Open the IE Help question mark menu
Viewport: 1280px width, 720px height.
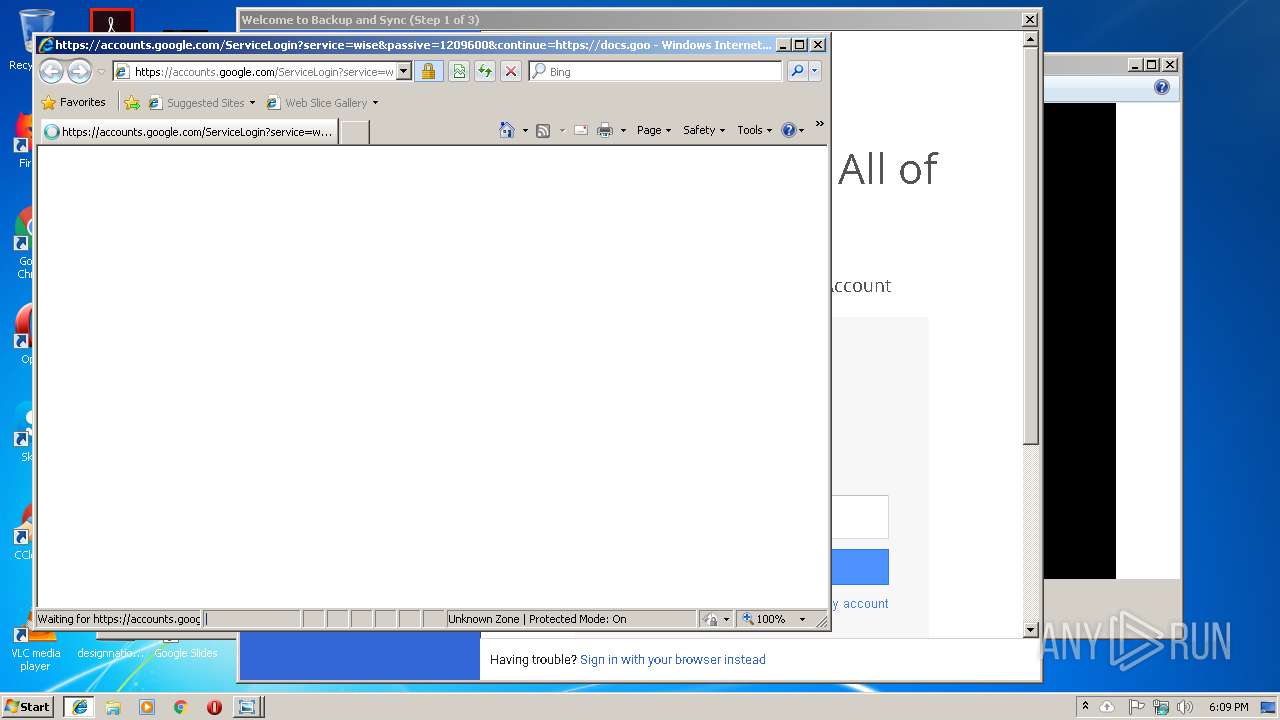coord(792,130)
